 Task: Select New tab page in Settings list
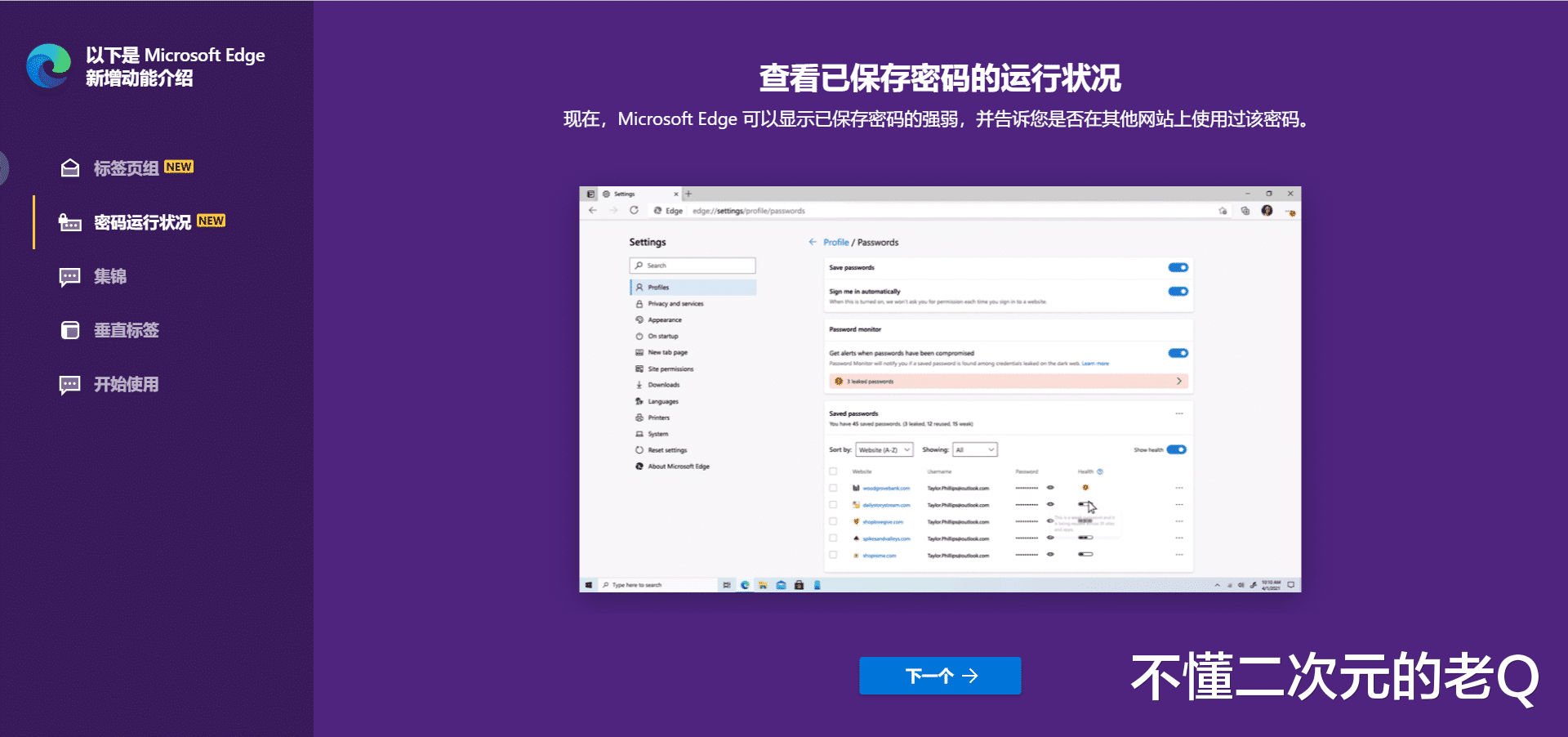tap(661, 353)
